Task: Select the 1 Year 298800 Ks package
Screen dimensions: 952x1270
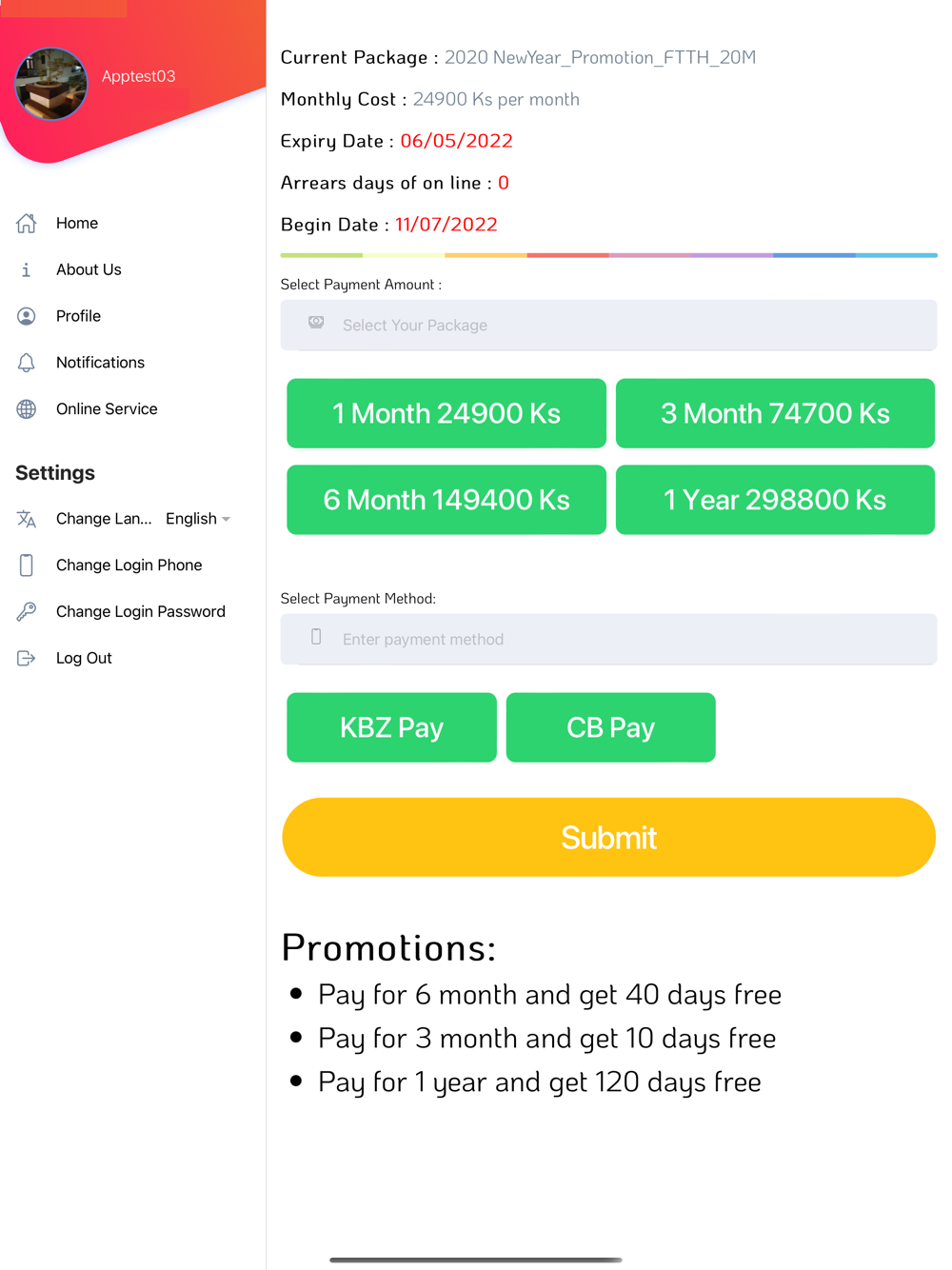Action: click(x=775, y=500)
